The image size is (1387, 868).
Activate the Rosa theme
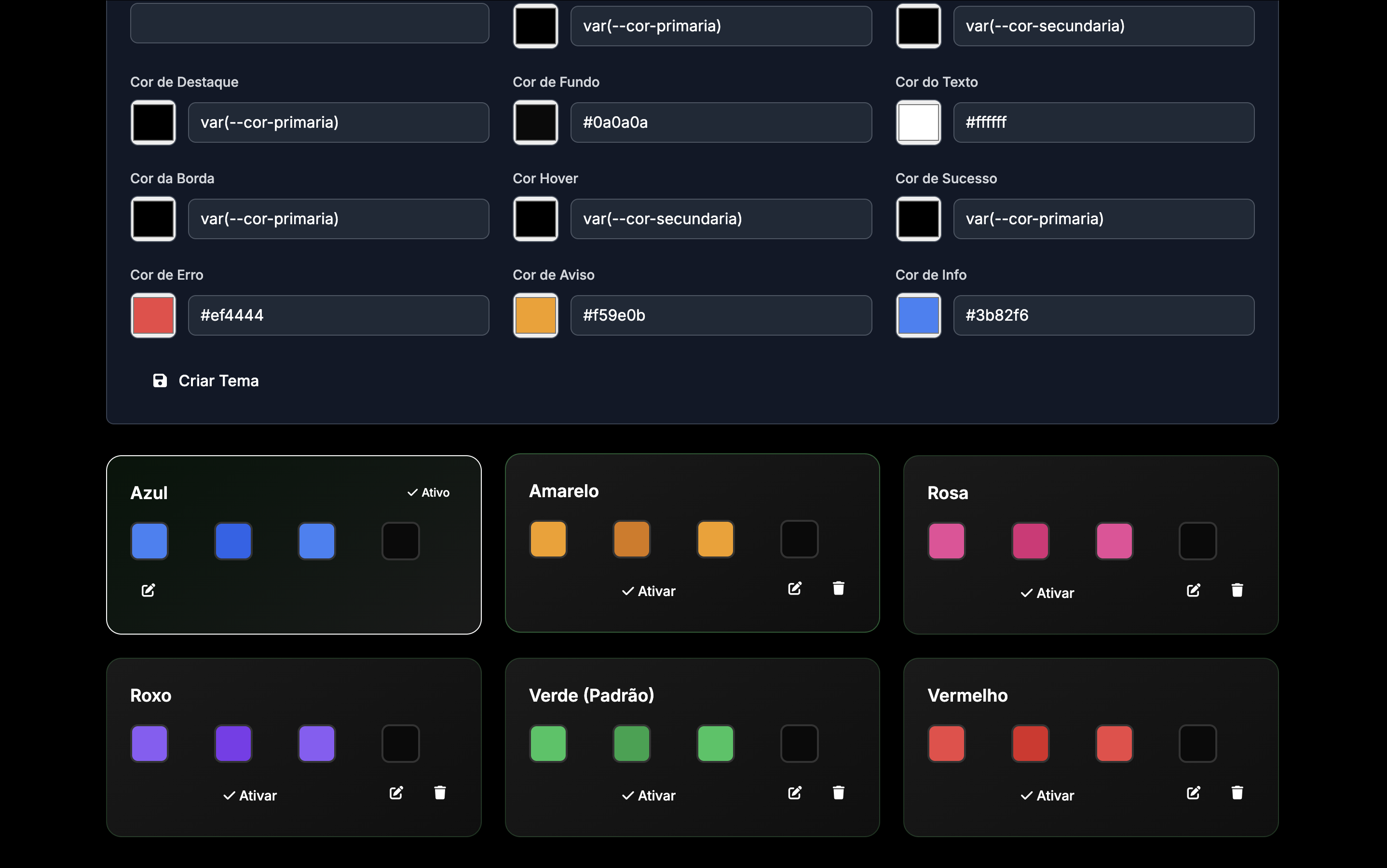pos(1047,593)
